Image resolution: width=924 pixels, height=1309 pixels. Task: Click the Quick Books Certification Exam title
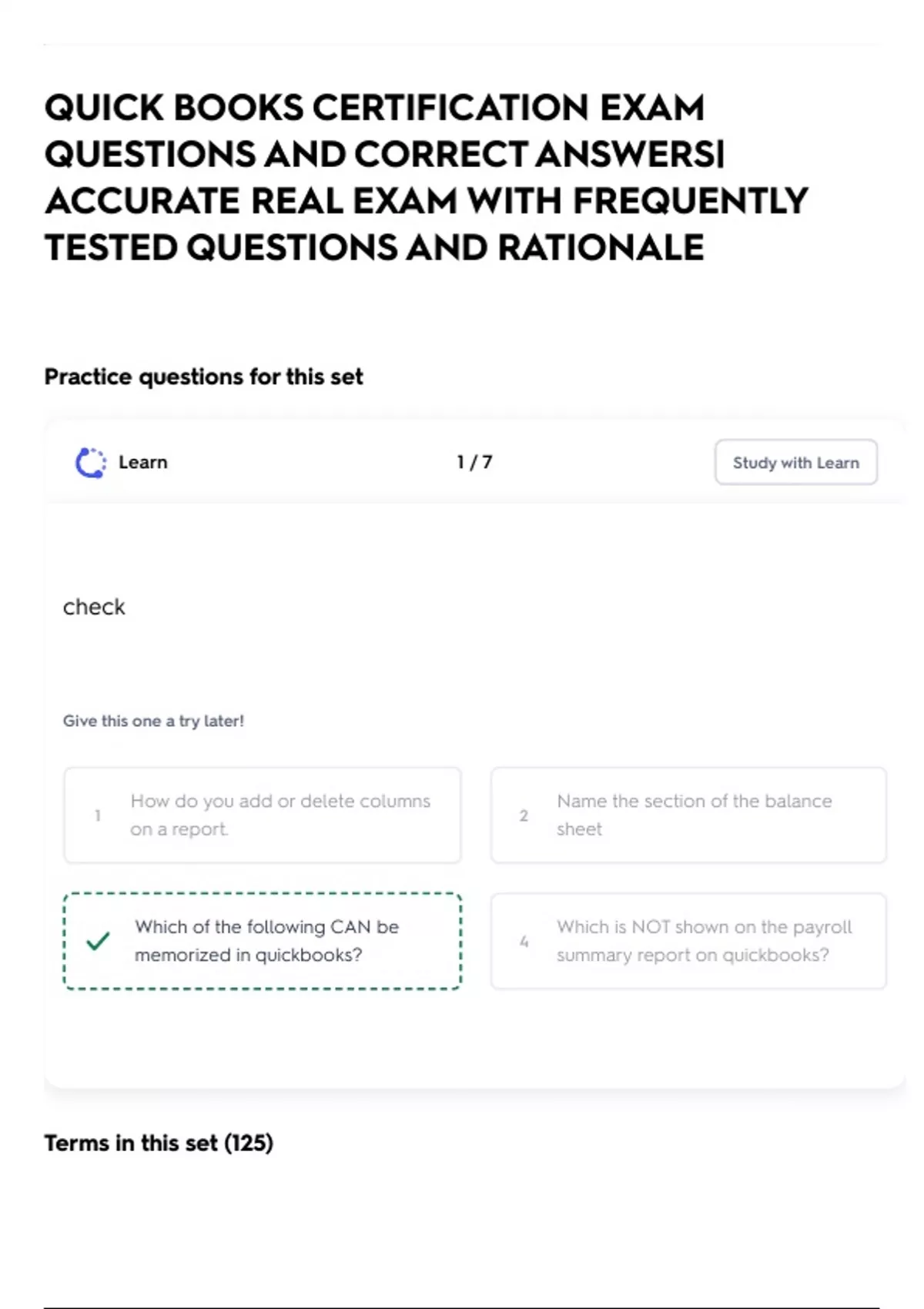(x=426, y=177)
